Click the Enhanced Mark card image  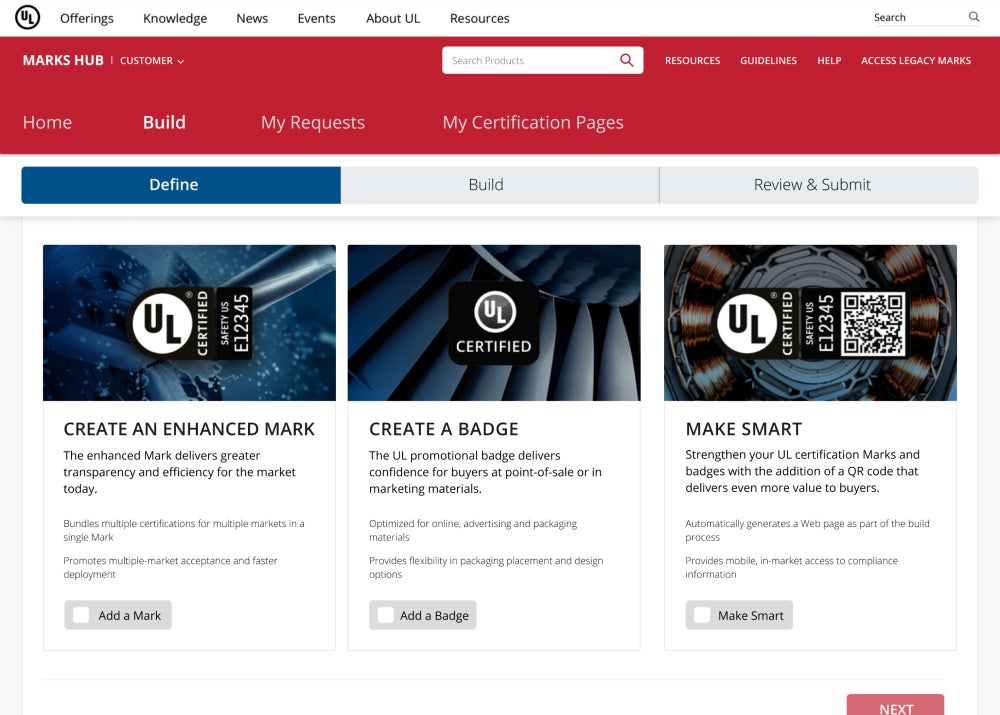tap(189, 323)
